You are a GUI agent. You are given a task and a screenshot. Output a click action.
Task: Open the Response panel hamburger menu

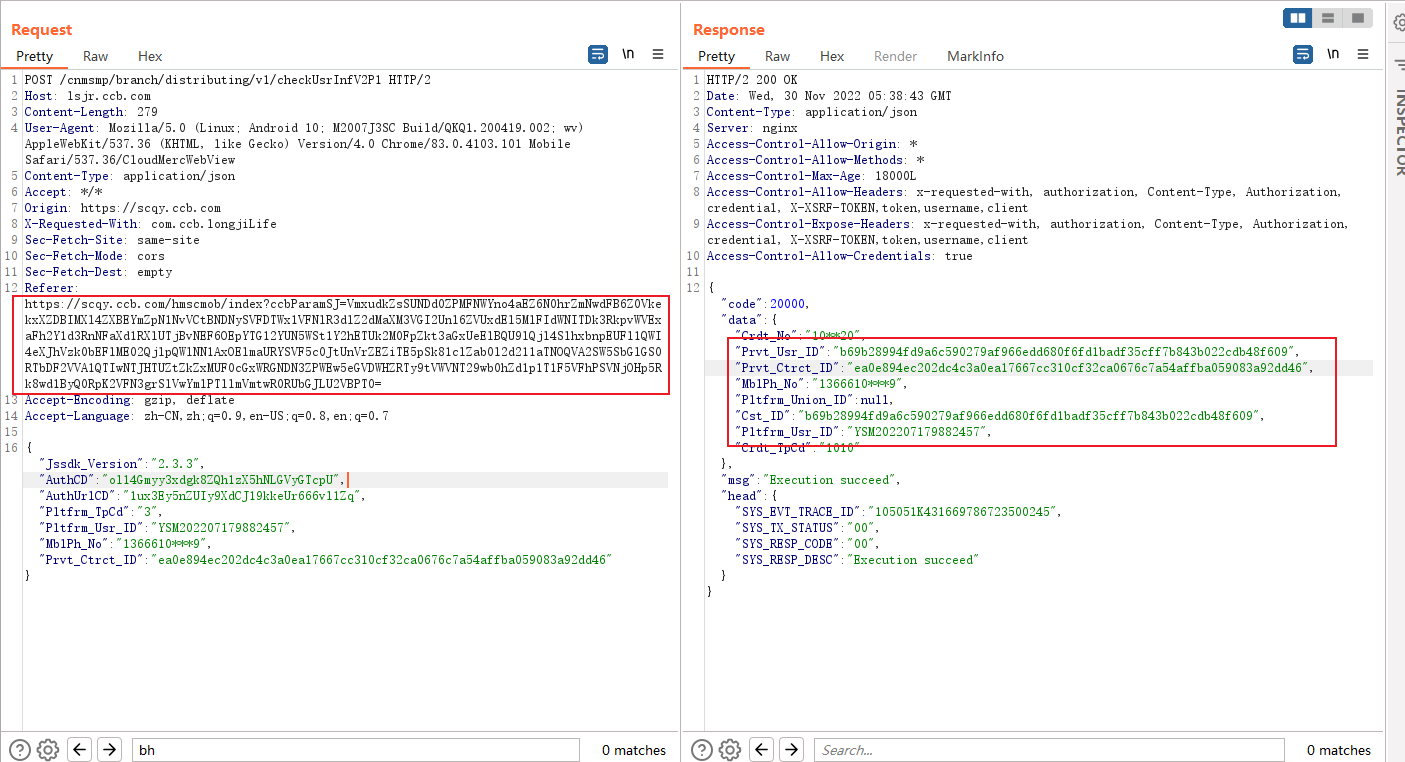[1362, 54]
